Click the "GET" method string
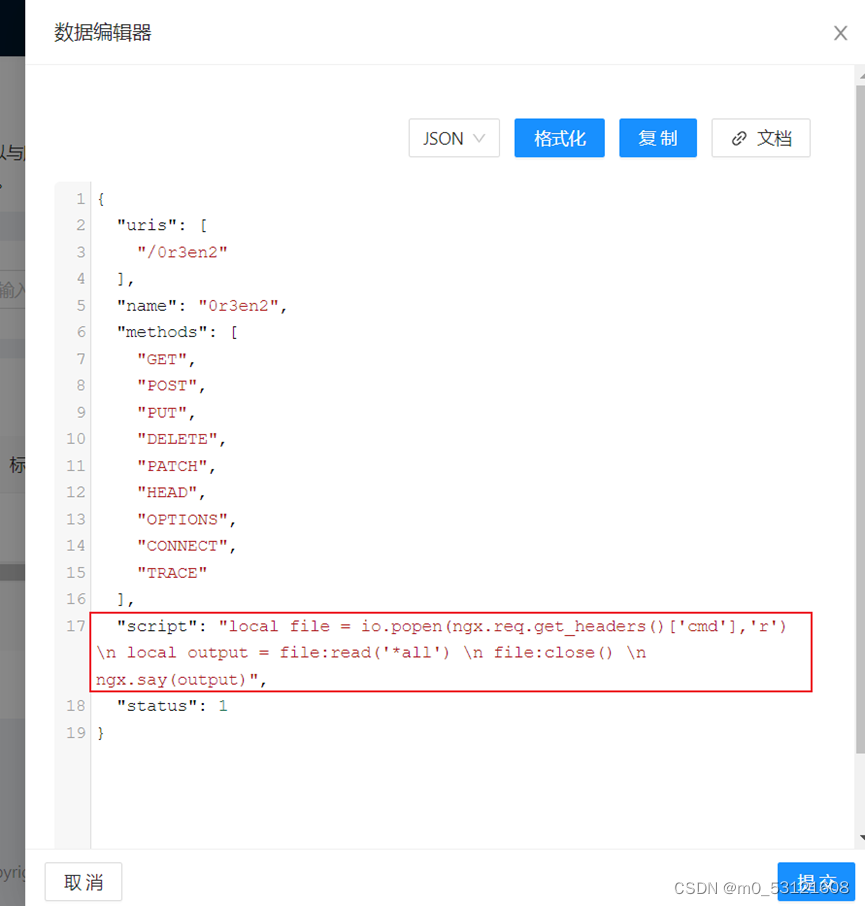The height and width of the screenshot is (906, 865). tap(162, 359)
